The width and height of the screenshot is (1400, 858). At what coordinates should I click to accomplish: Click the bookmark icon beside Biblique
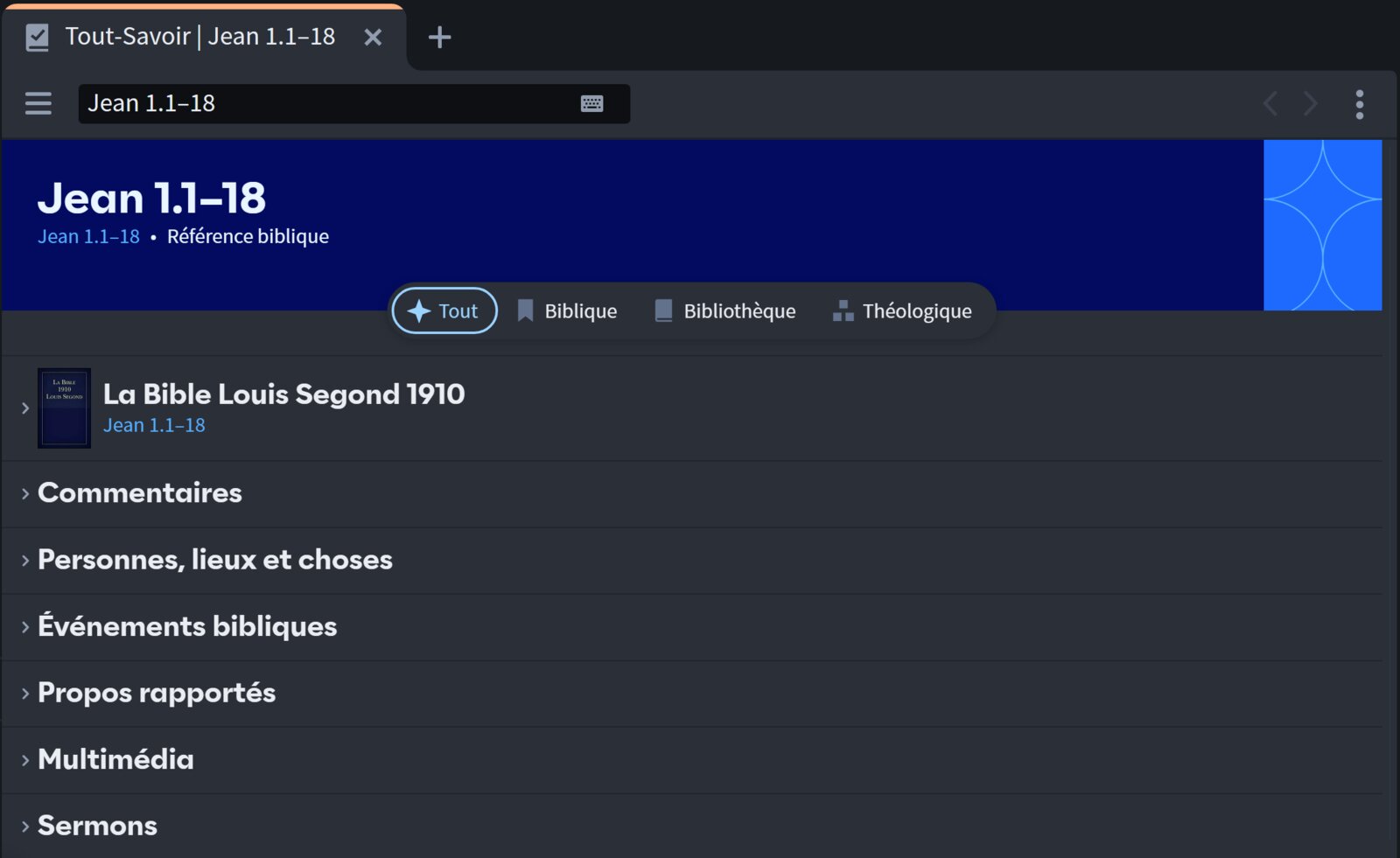coord(526,310)
